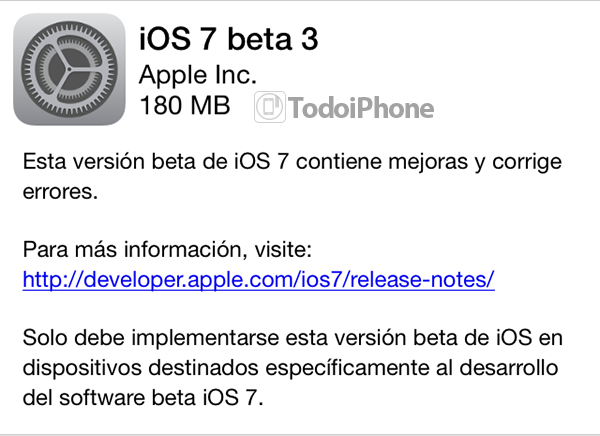Click the center hub of the gear icon
The image size is (600, 436).
(x=69, y=69)
